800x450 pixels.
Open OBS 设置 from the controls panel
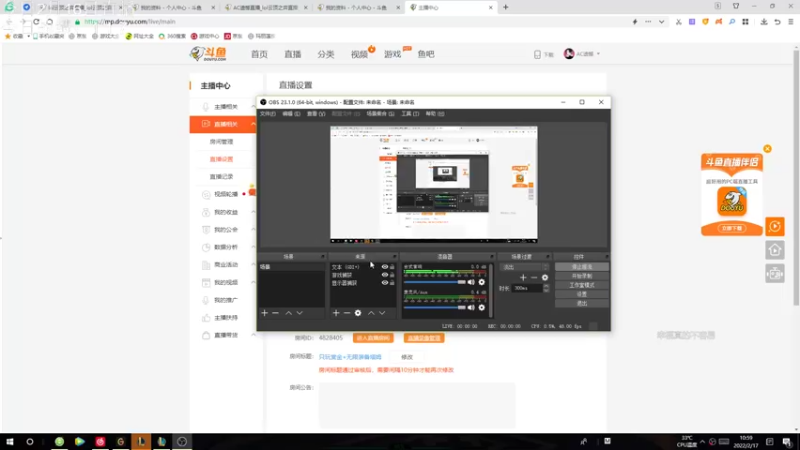(582, 294)
